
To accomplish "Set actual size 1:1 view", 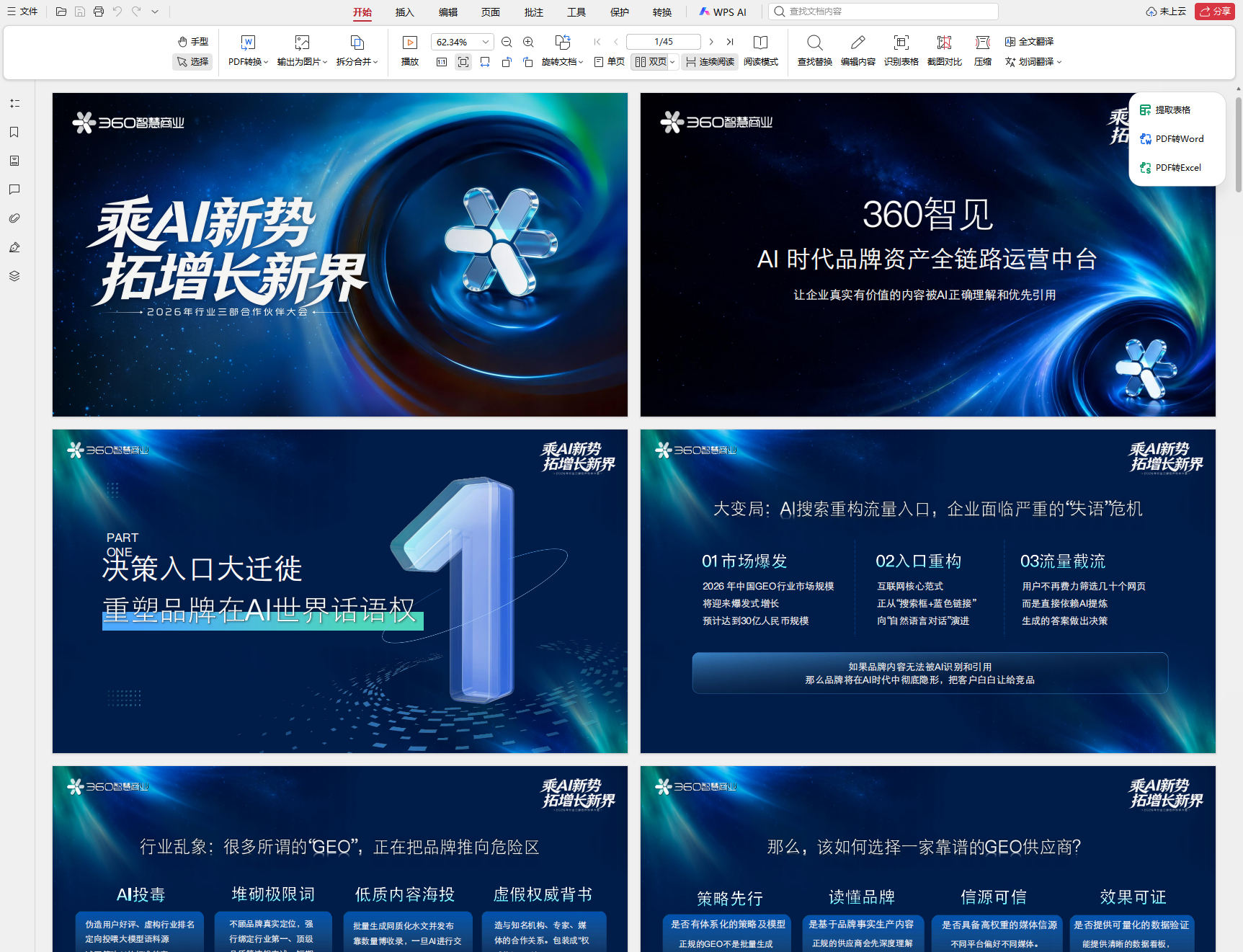I will tap(442, 62).
